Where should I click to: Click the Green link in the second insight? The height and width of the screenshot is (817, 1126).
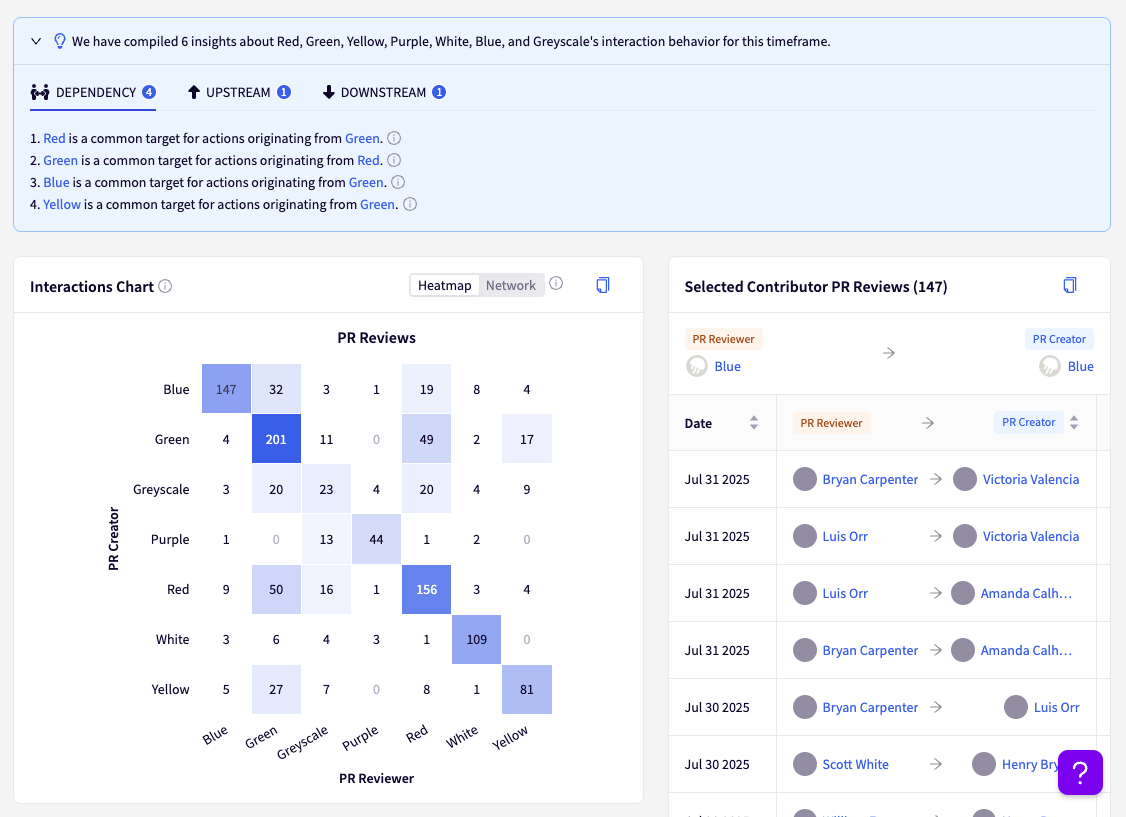click(x=60, y=160)
